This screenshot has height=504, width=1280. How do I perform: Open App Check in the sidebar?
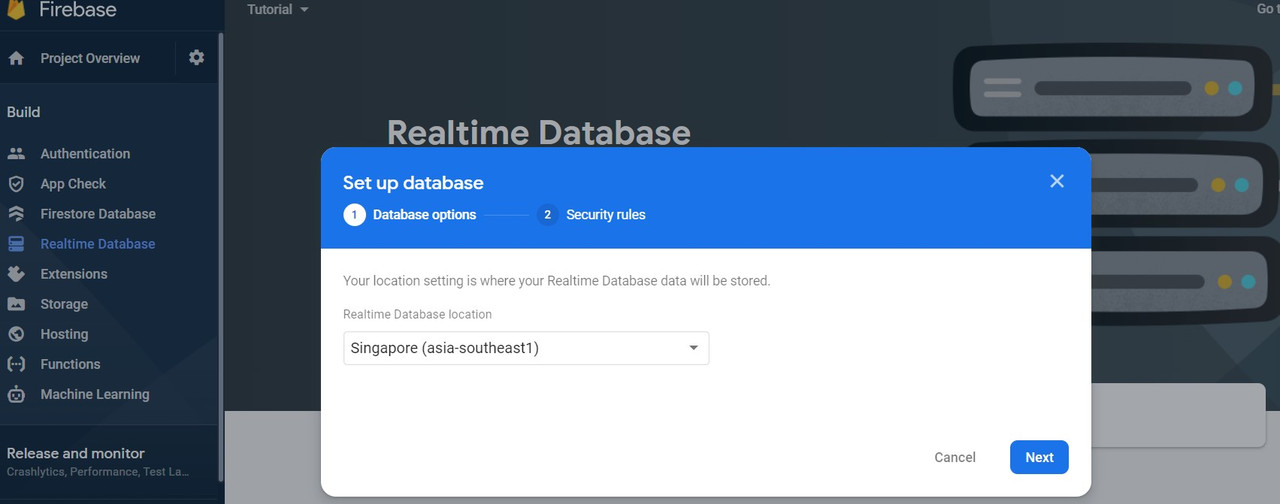[x=73, y=184]
